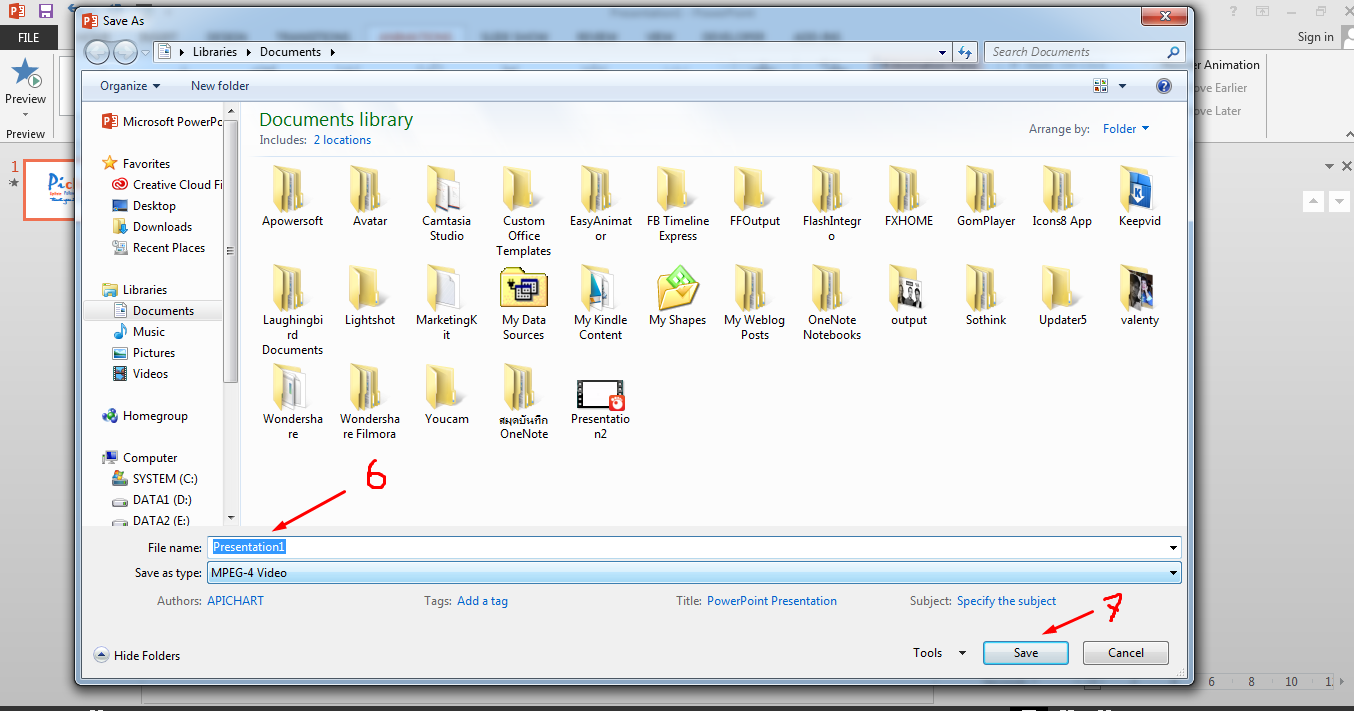This screenshot has width=1354, height=711.
Task: Open the PowerPoint FILE tab
Action: (x=29, y=37)
